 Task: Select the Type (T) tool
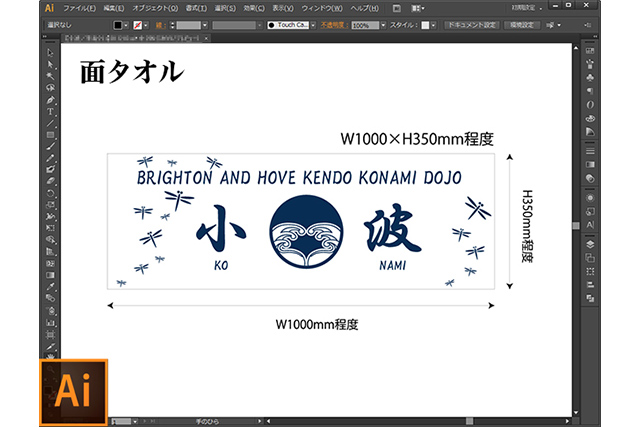coord(49,112)
